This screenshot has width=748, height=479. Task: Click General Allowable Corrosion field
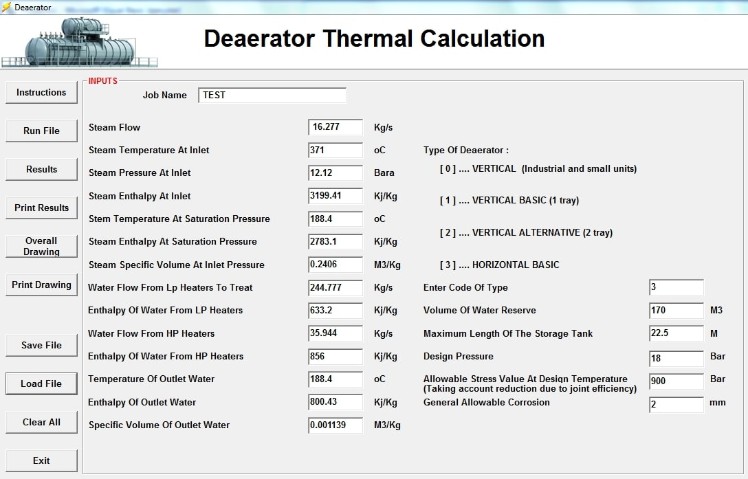tap(676, 404)
